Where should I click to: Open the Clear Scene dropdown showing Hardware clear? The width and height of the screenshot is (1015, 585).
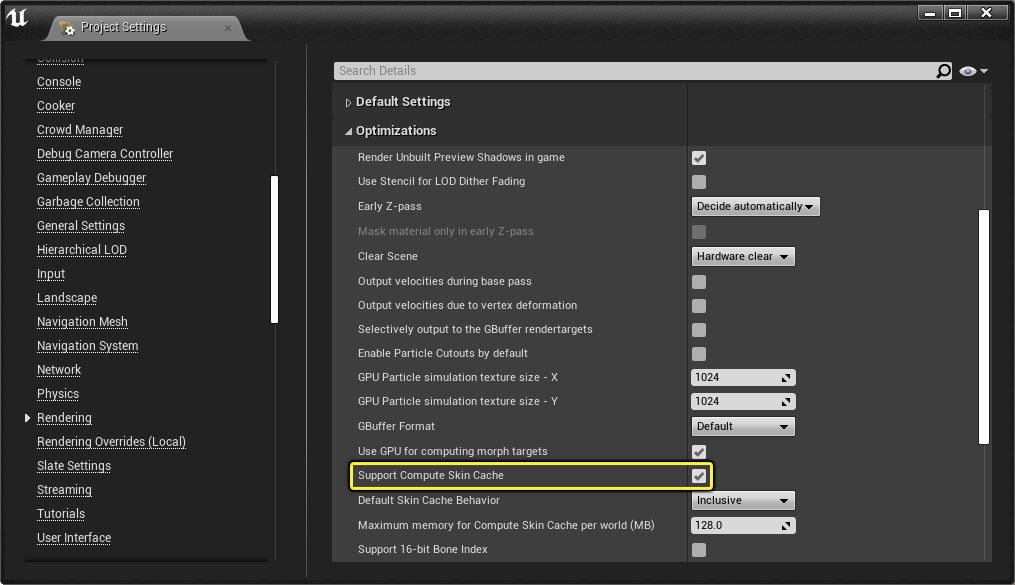pyautogui.click(x=743, y=256)
